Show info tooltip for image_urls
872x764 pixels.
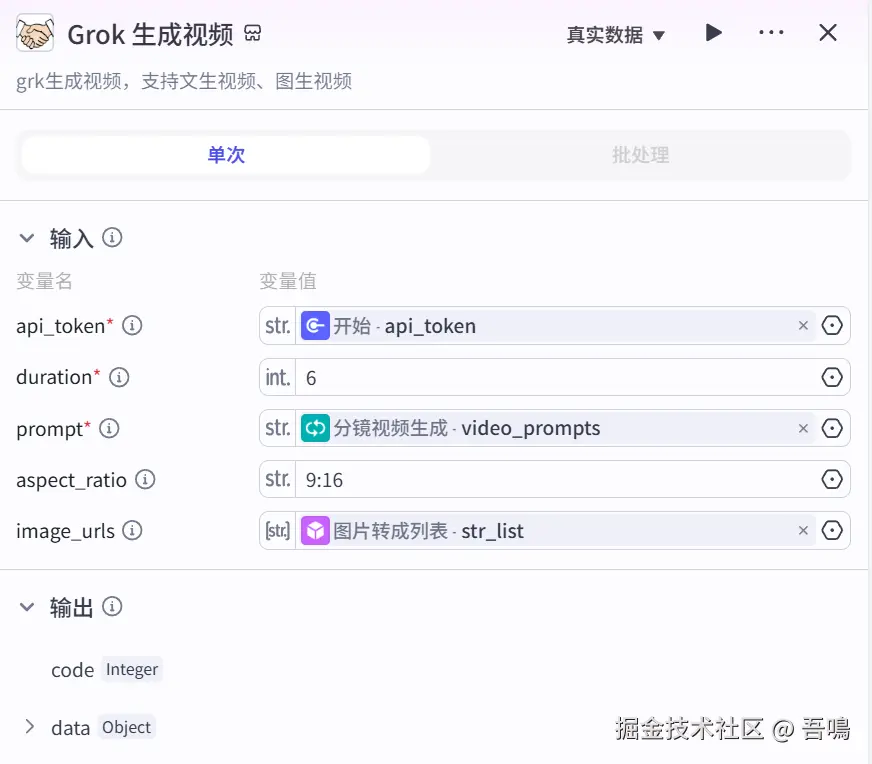click(x=132, y=530)
